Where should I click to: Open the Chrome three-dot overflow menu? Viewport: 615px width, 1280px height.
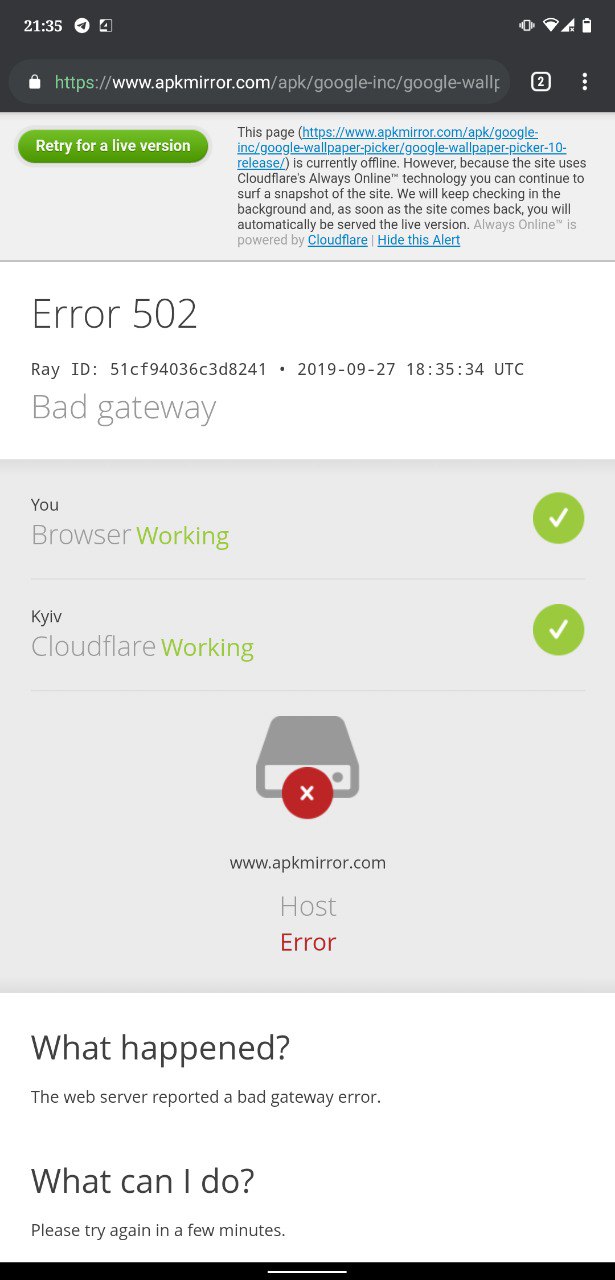pos(585,82)
